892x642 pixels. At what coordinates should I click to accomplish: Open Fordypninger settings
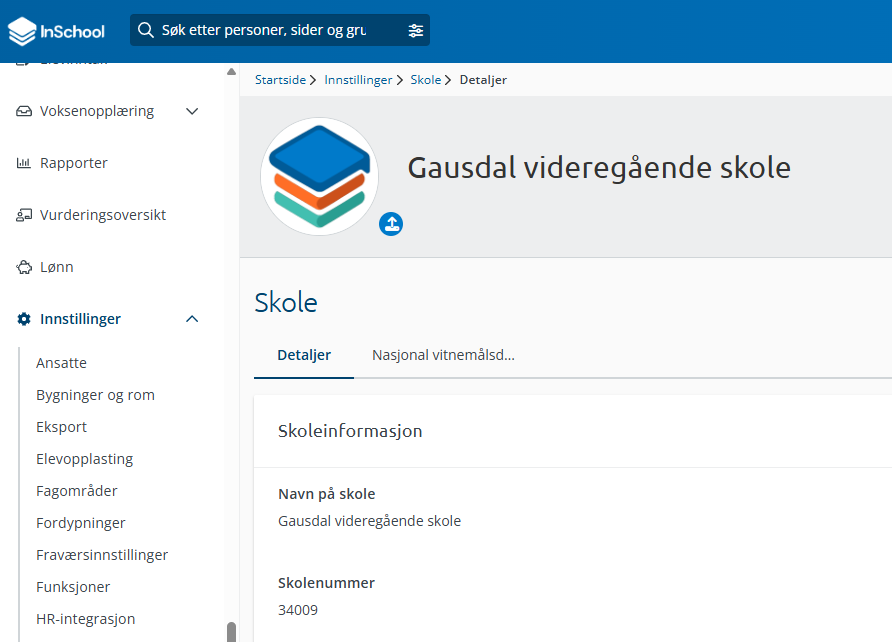[x=81, y=523]
